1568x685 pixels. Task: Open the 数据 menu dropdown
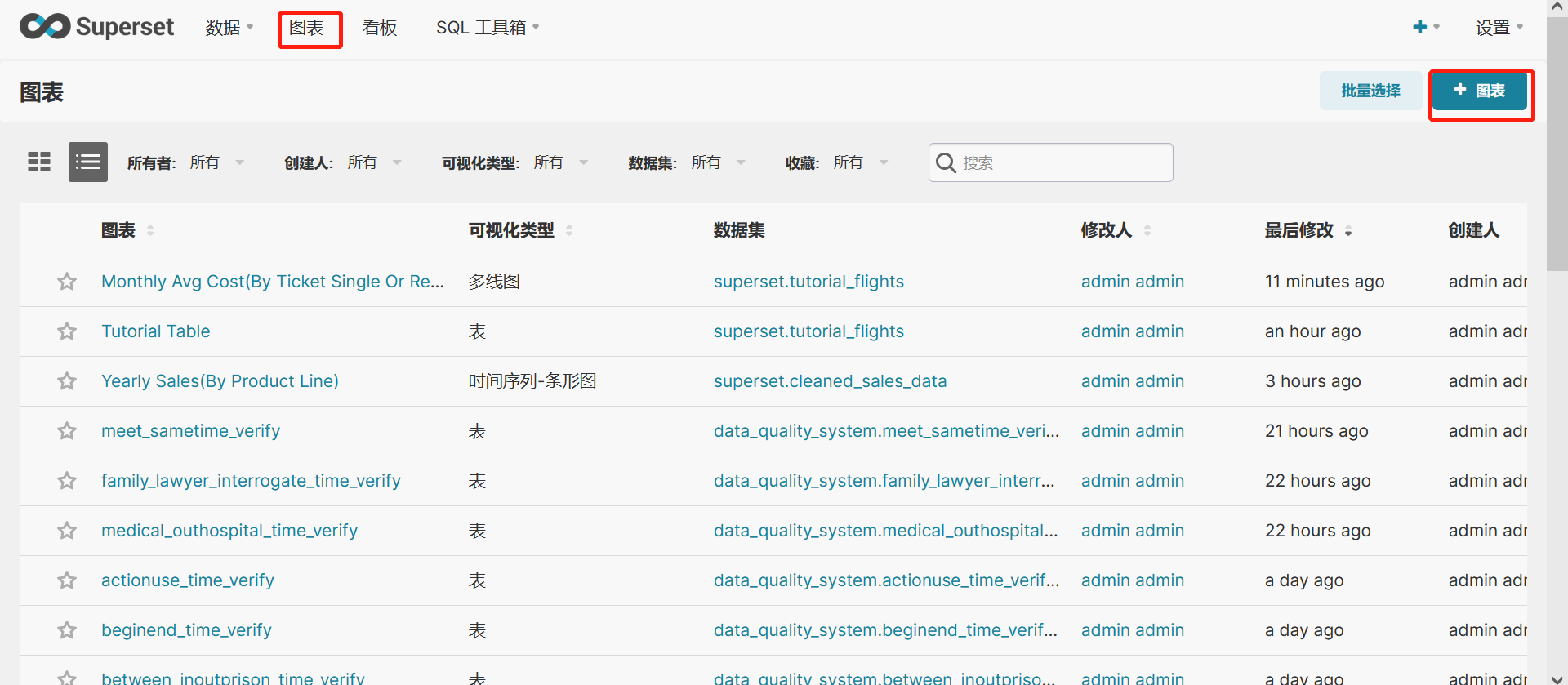point(229,28)
